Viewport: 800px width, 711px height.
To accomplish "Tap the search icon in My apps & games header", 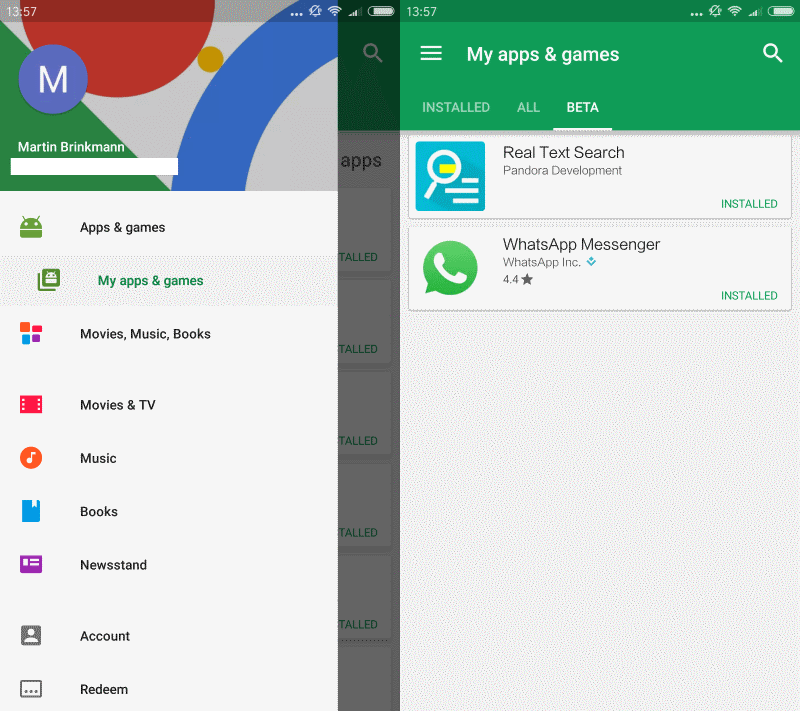I will tap(772, 53).
